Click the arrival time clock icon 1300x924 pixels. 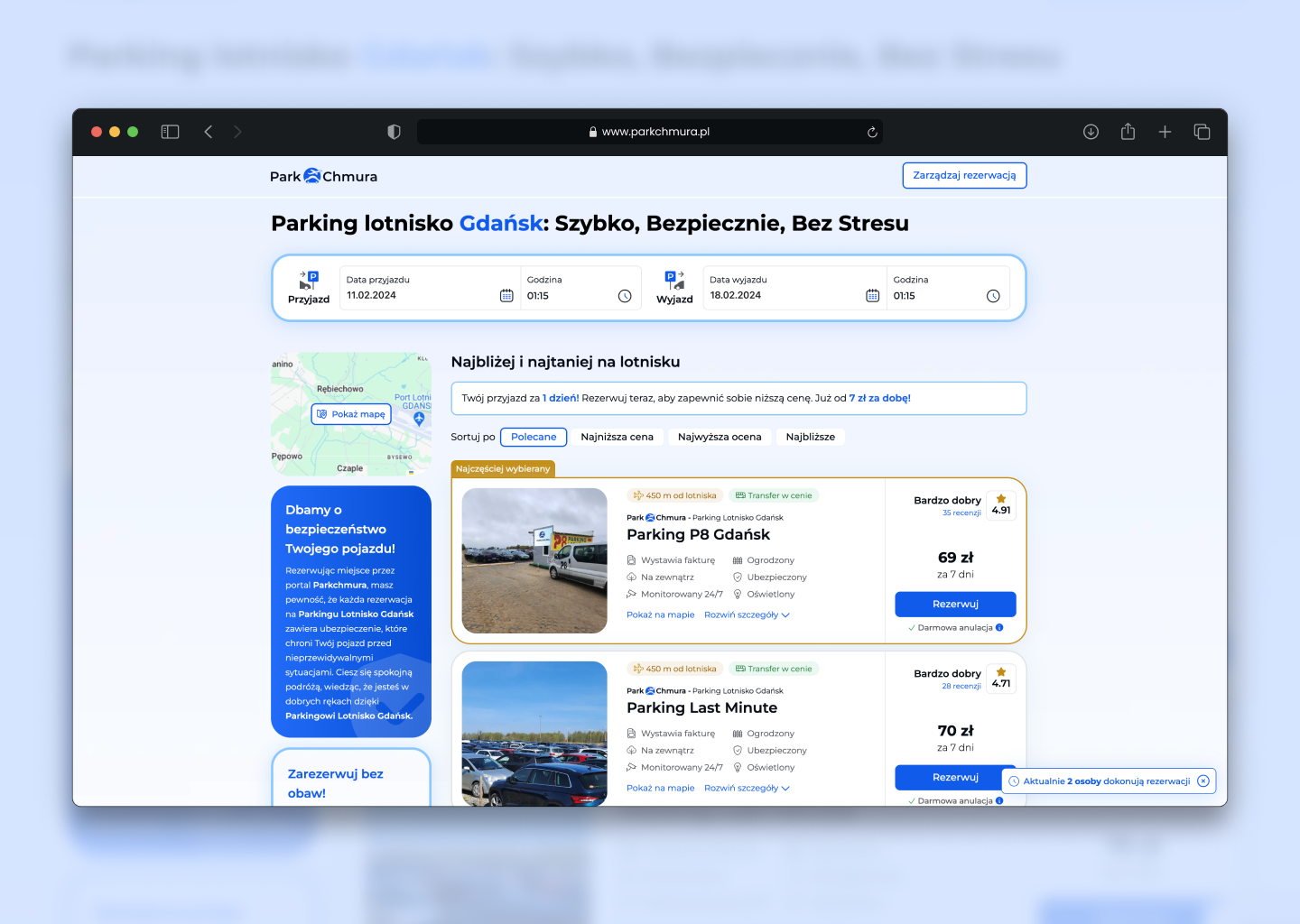(x=625, y=296)
